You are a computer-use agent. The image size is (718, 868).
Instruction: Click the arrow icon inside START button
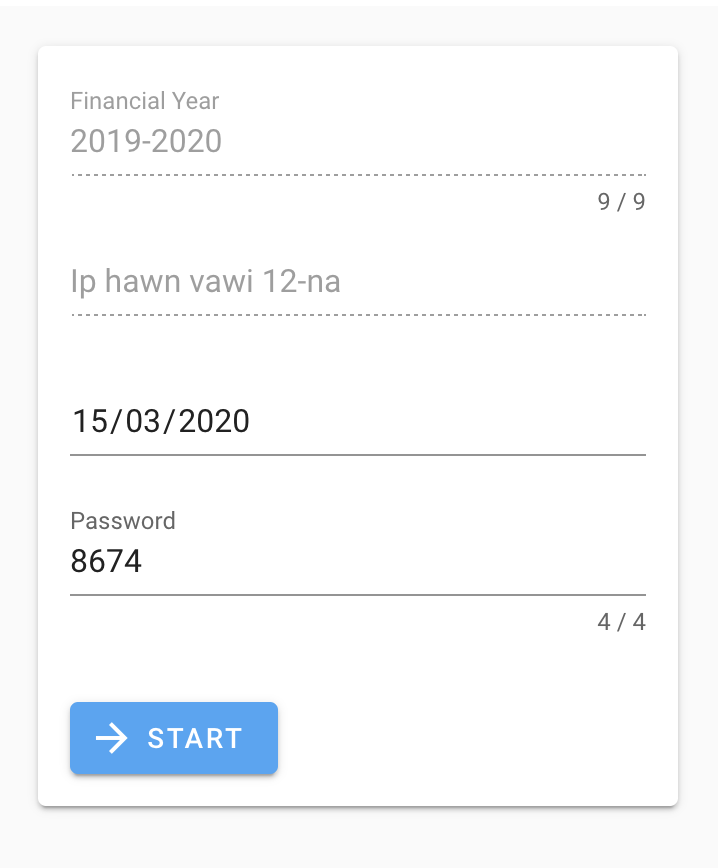point(113,738)
